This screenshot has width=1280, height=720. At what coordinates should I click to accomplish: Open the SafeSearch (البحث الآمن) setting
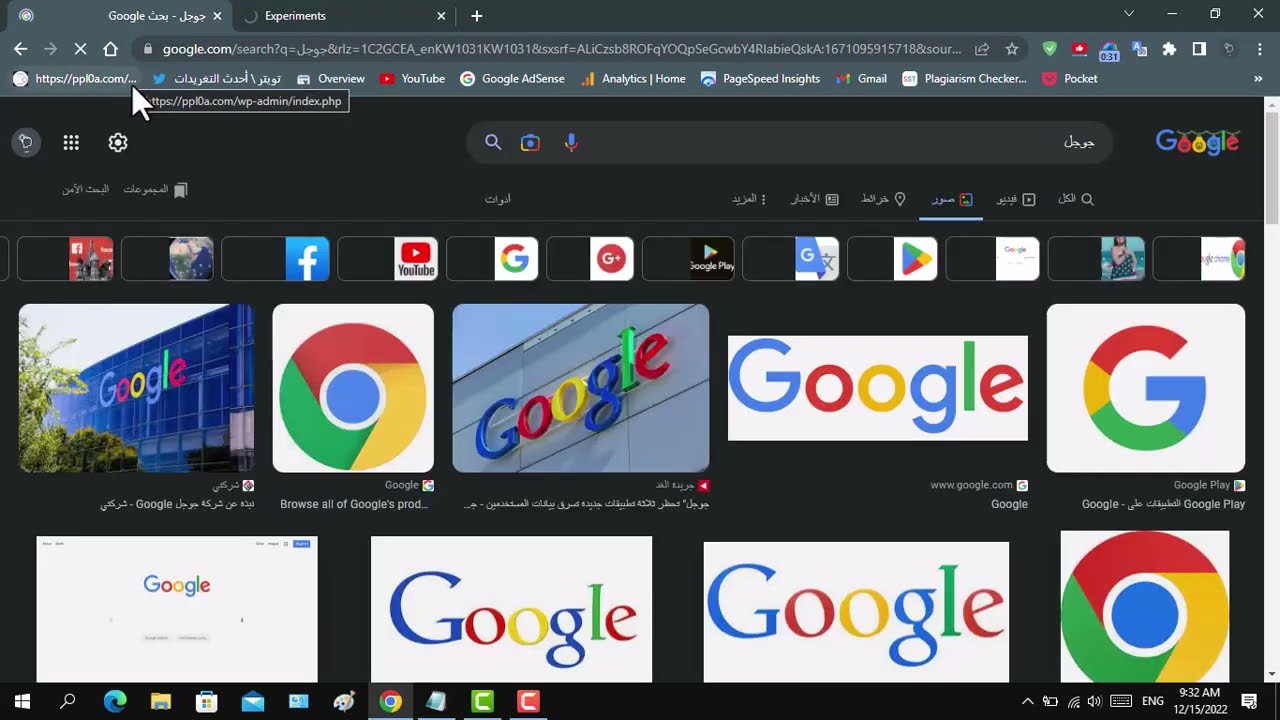85,190
